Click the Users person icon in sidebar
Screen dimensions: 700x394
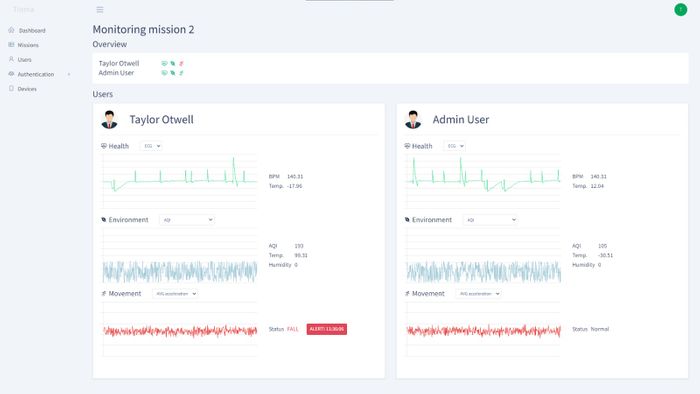click(12, 59)
